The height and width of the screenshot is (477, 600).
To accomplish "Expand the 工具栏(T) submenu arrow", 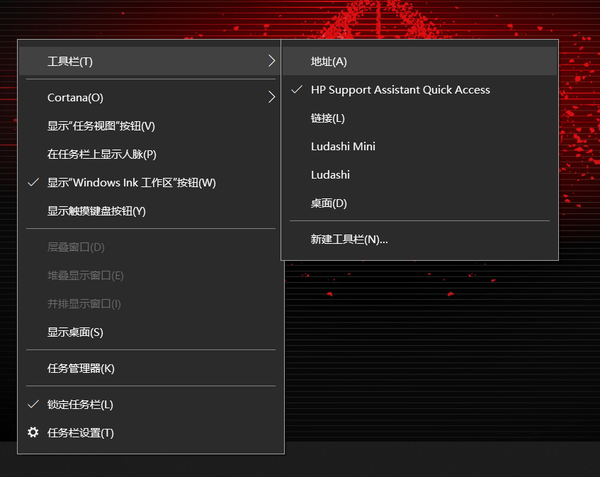I will [x=271, y=62].
